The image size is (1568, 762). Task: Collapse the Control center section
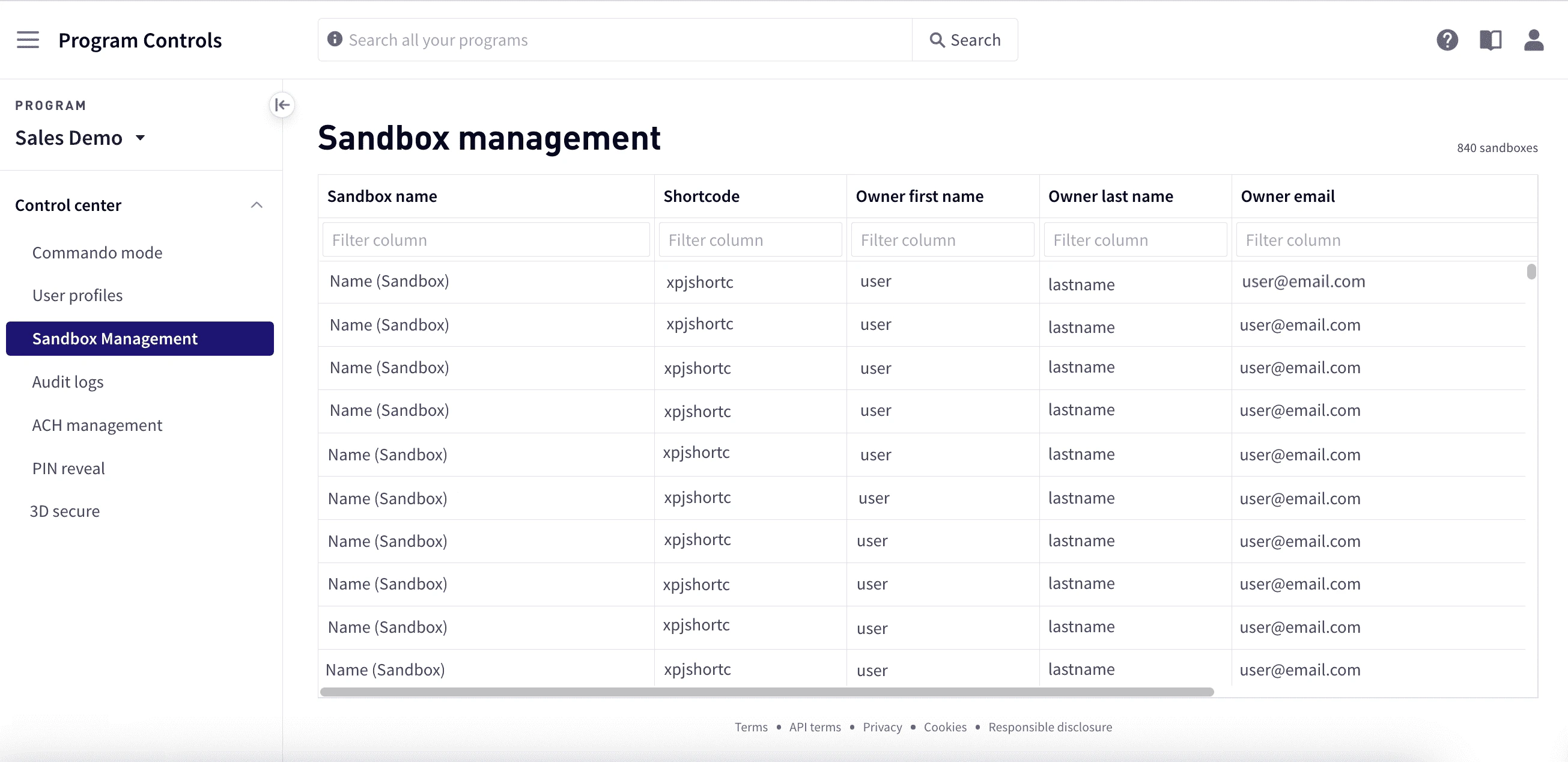(257, 205)
